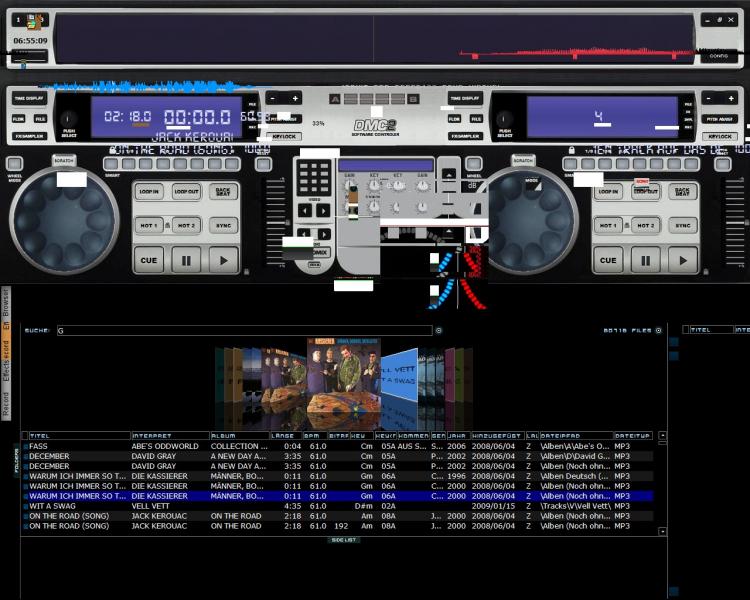750x600 pixels.
Task: Decrease right deck pitch with minus button
Action: coord(709,99)
